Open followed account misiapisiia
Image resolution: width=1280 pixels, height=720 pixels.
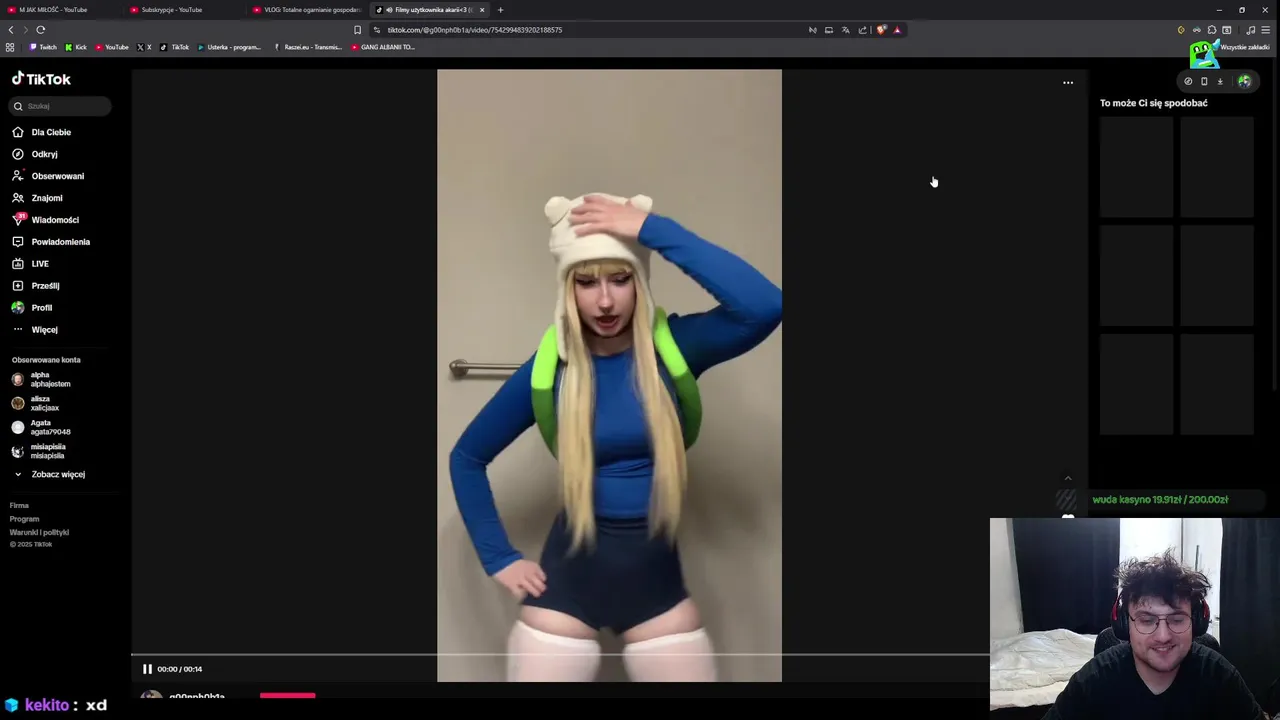coord(39,451)
